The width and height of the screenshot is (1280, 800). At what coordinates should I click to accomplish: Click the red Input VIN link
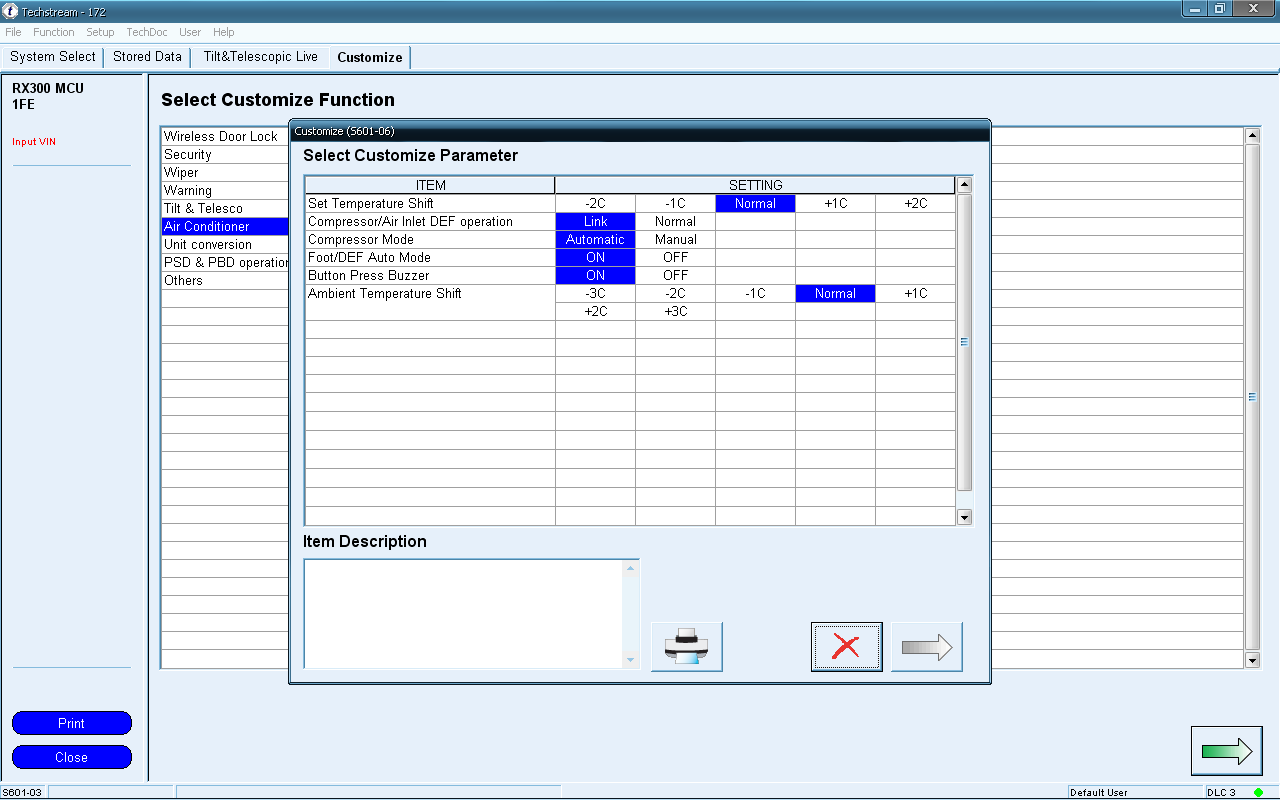point(34,142)
